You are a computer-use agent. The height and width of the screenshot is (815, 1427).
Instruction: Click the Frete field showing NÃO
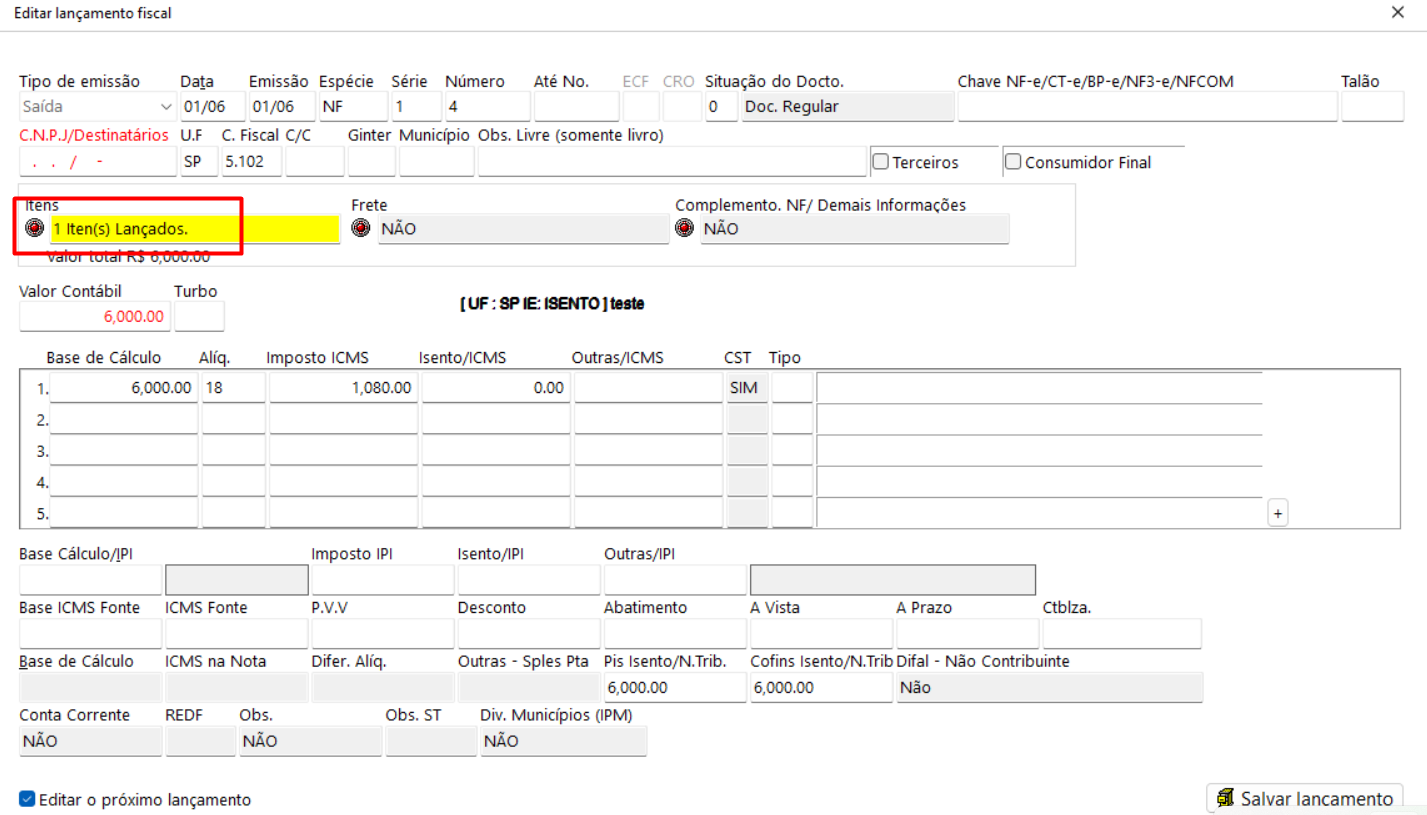522,229
